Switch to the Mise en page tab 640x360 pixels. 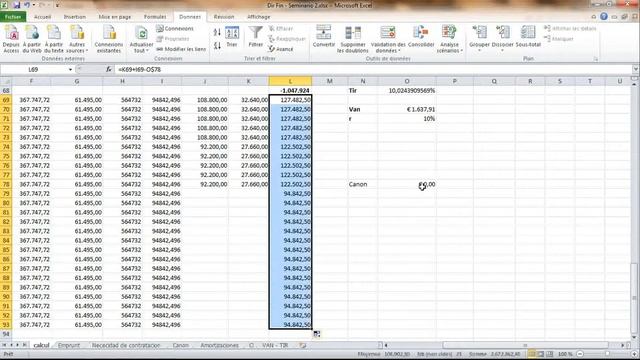click(115, 17)
